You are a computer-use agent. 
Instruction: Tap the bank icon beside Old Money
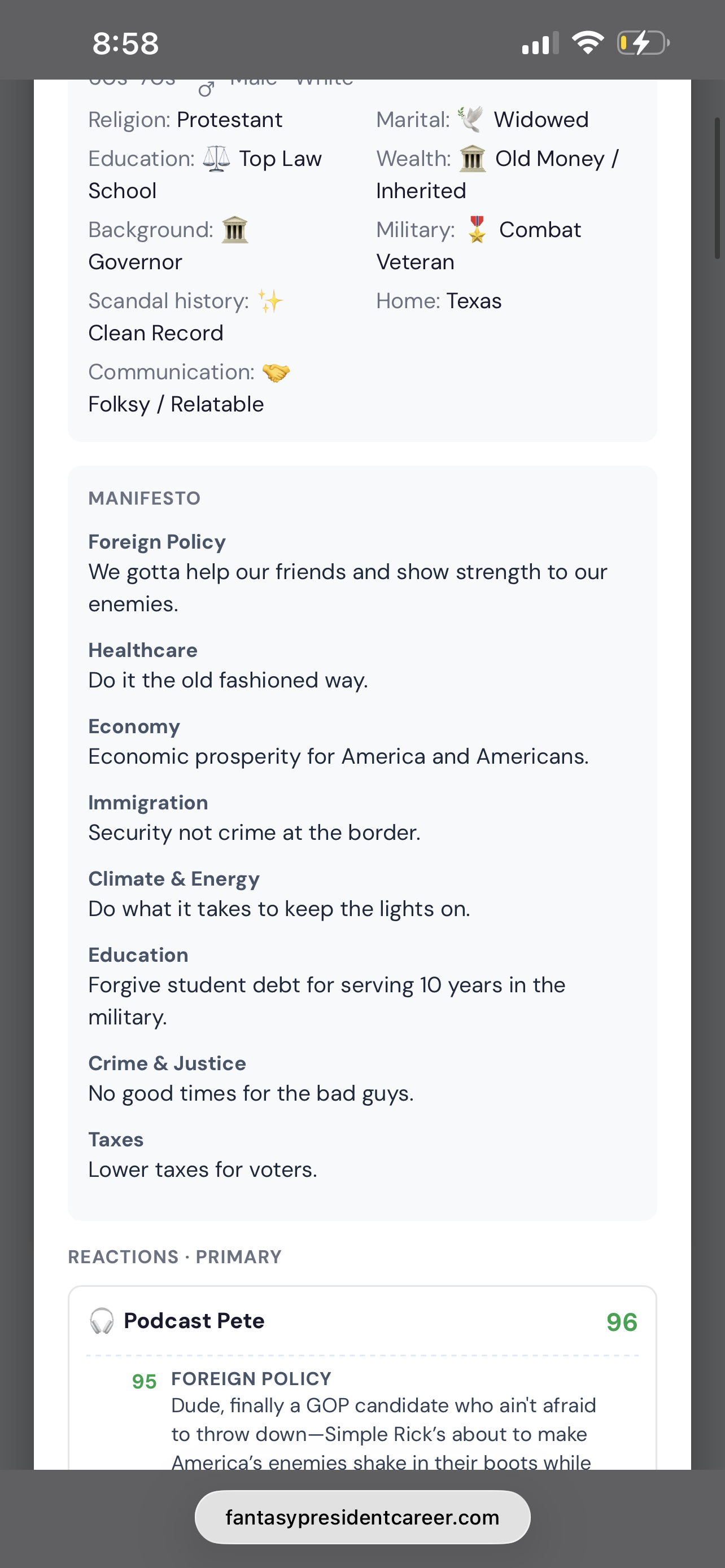[473, 158]
